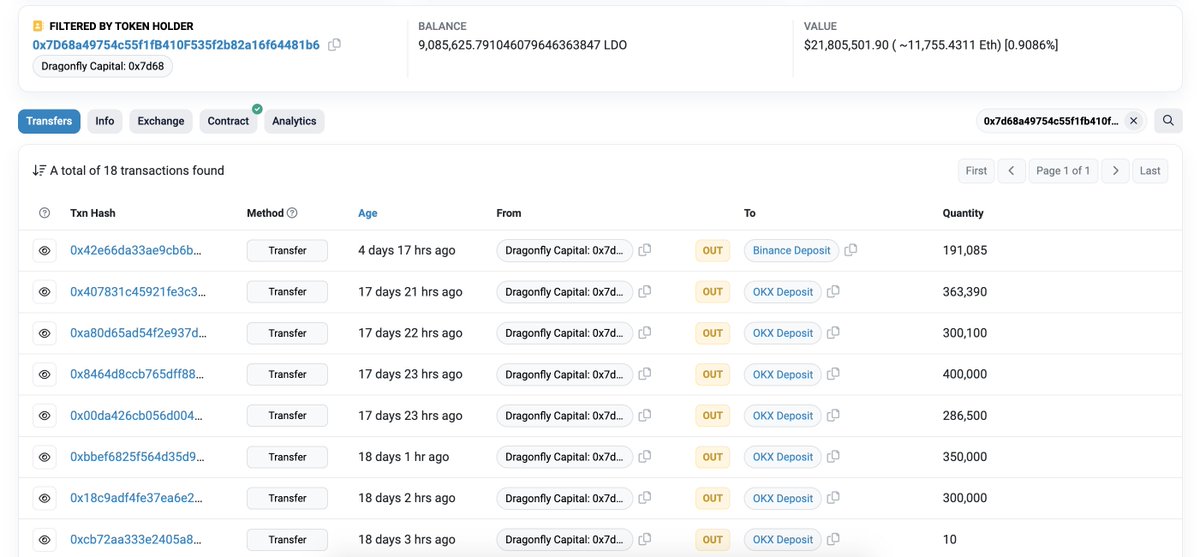Open the Exchange tab
The height and width of the screenshot is (557, 1200).
coord(161,121)
